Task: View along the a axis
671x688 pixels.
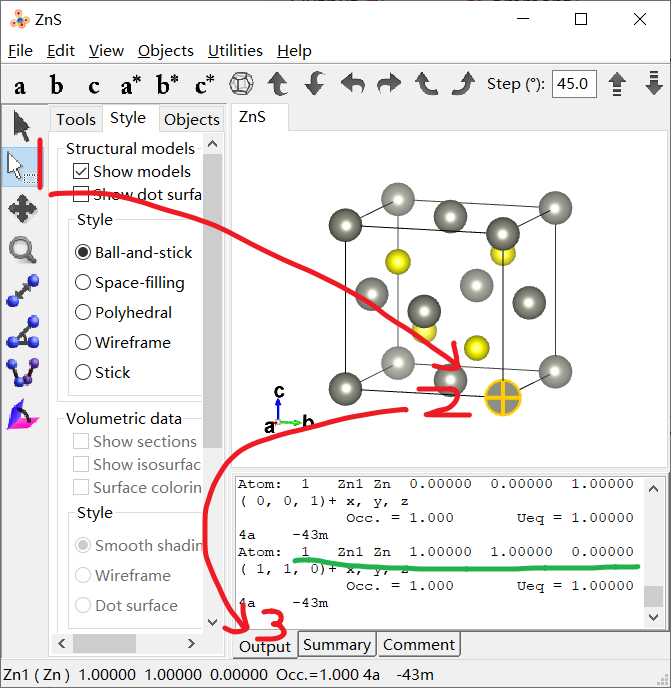Action: tap(20, 85)
